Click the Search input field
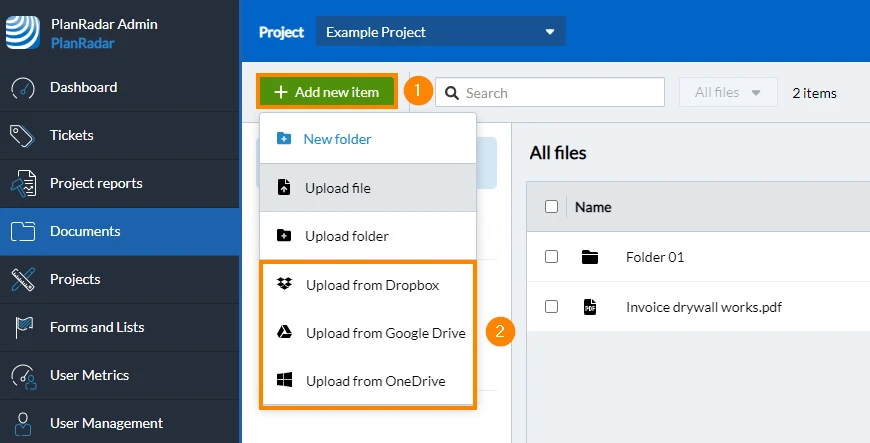 coord(550,92)
